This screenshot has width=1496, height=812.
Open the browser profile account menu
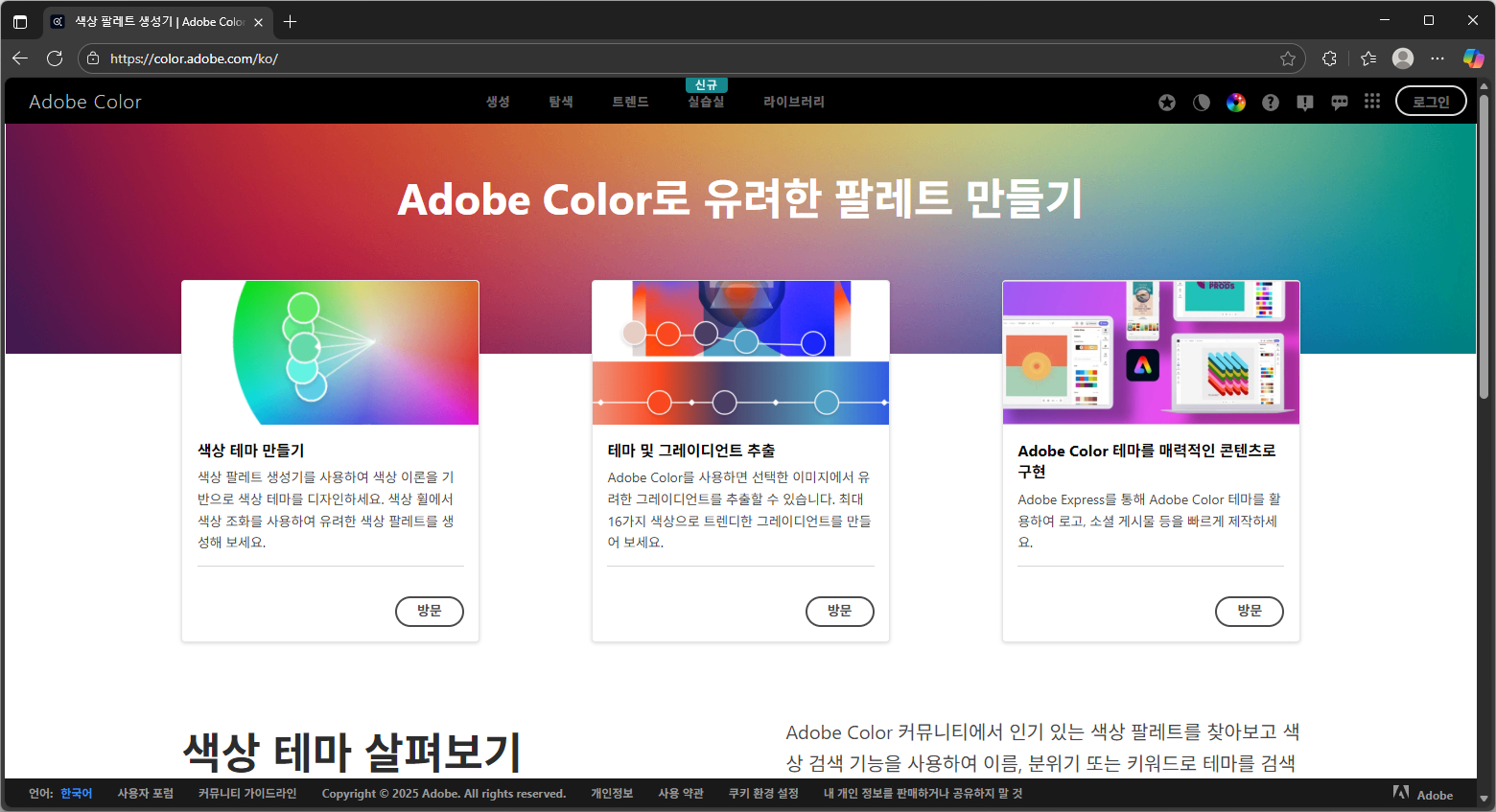click(x=1402, y=58)
